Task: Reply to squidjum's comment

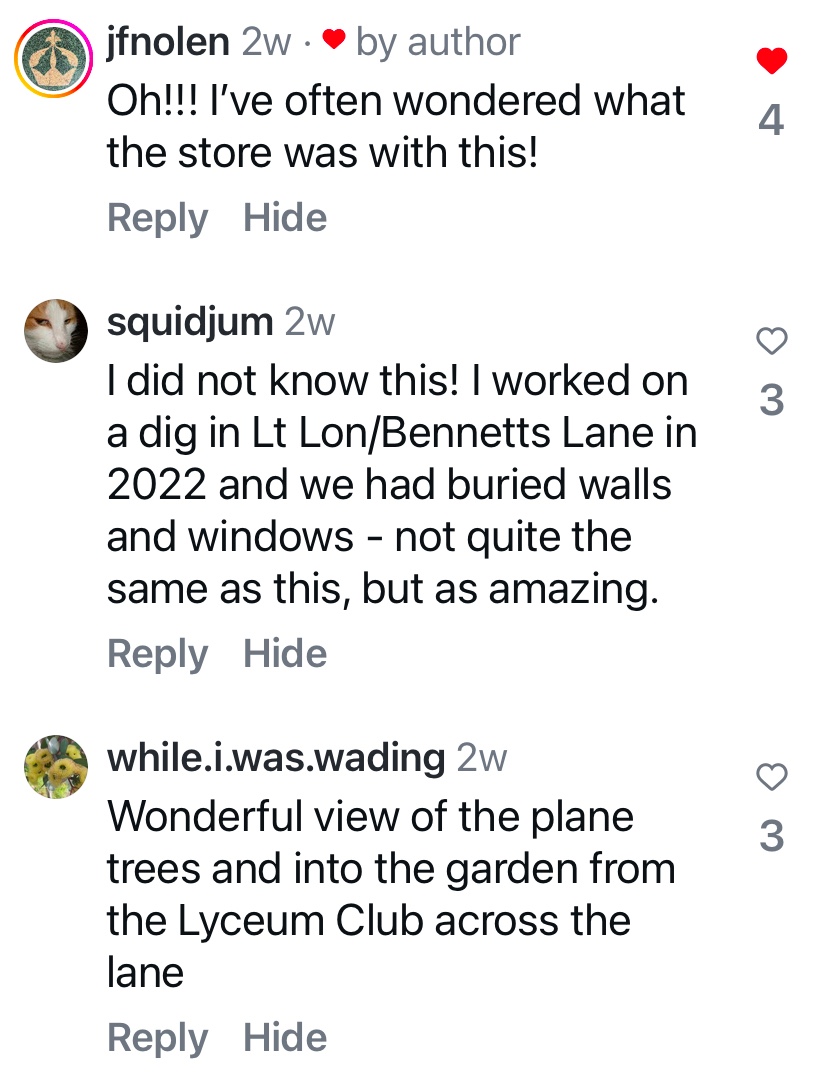Action: pyautogui.click(x=158, y=654)
